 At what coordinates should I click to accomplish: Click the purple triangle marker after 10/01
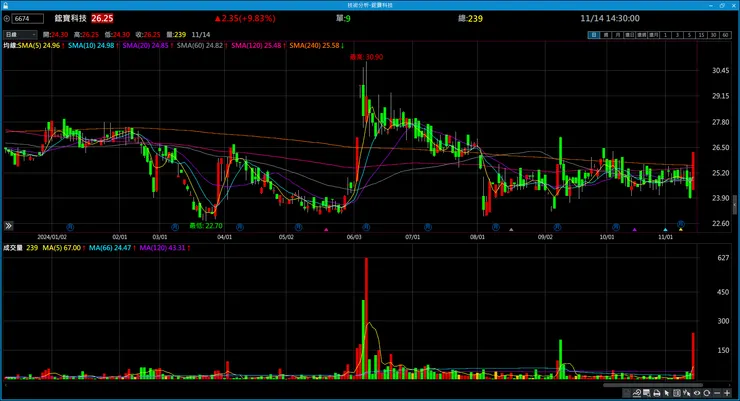tap(634, 230)
